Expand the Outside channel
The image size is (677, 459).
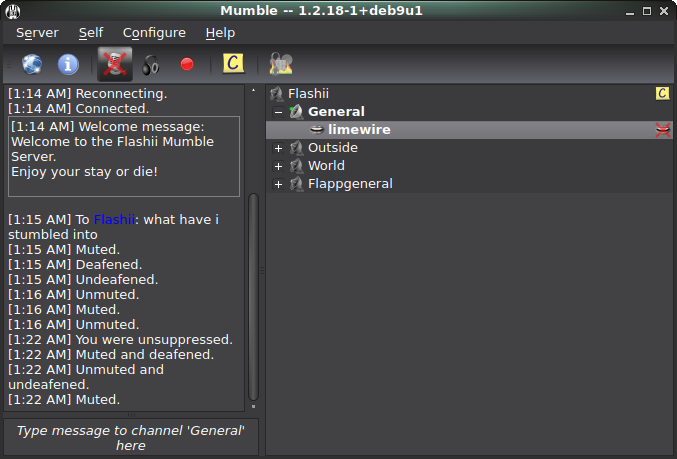tap(278, 149)
